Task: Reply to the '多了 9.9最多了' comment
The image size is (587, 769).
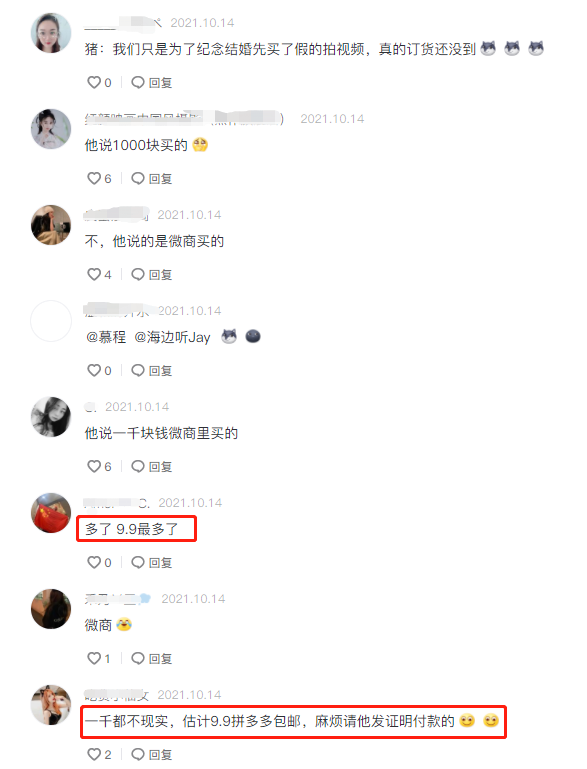Action: pos(152,563)
